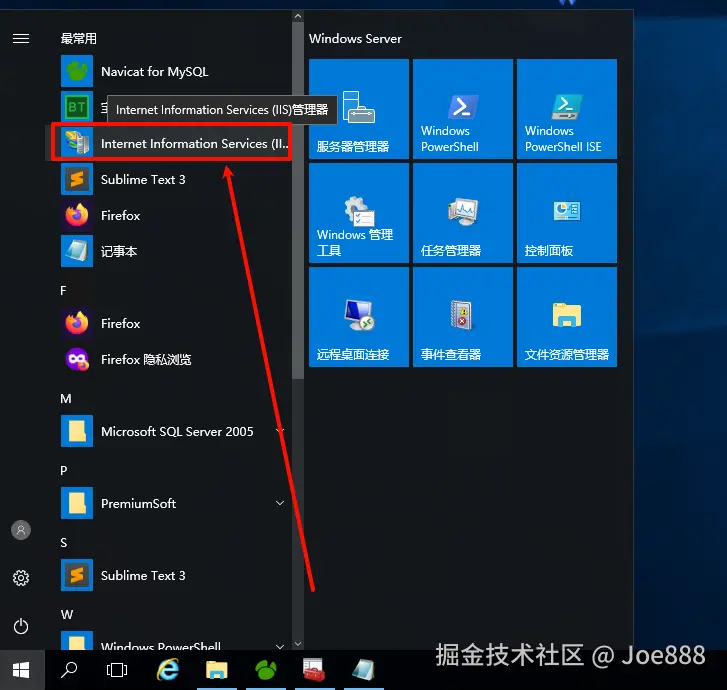Switch to Navicat in the taskbar
Viewport: 727px width, 690px height.
point(266,670)
